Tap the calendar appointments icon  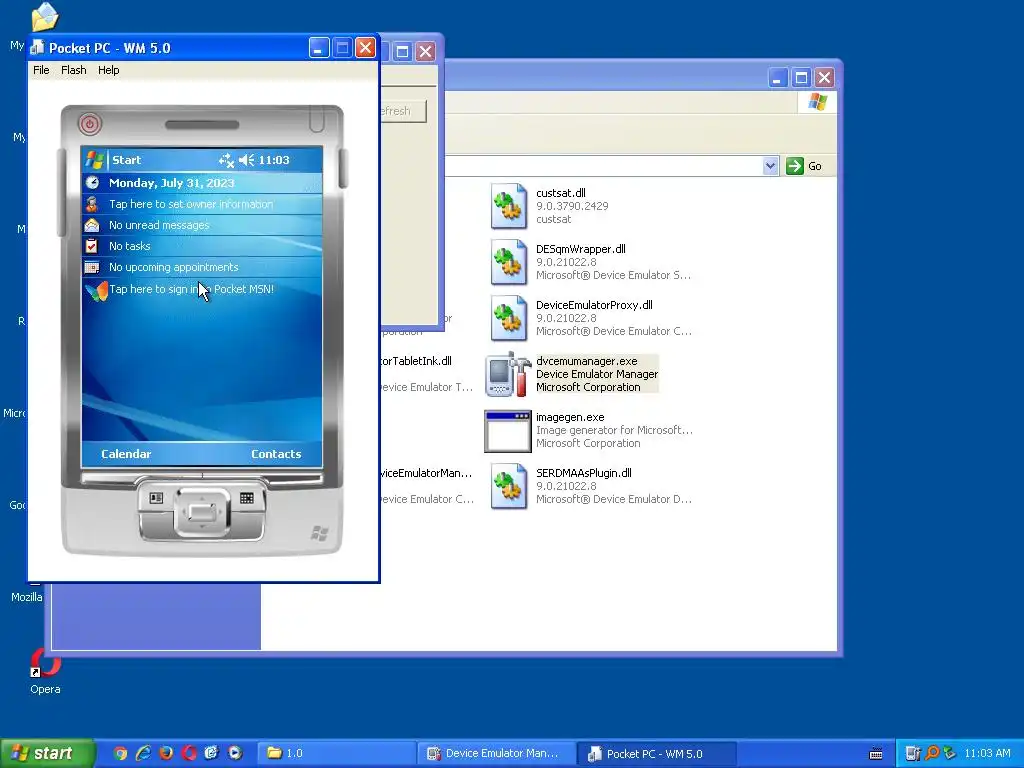pos(92,267)
